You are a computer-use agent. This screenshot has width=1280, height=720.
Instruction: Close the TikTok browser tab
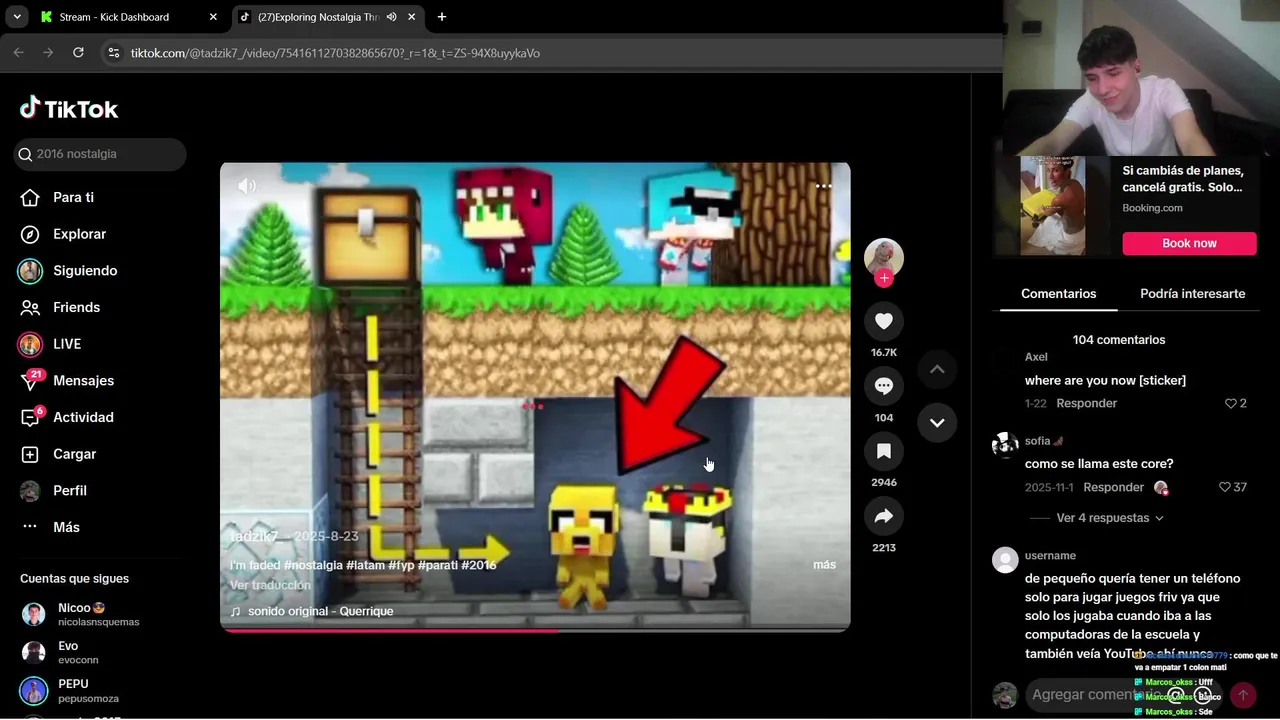tap(411, 17)
